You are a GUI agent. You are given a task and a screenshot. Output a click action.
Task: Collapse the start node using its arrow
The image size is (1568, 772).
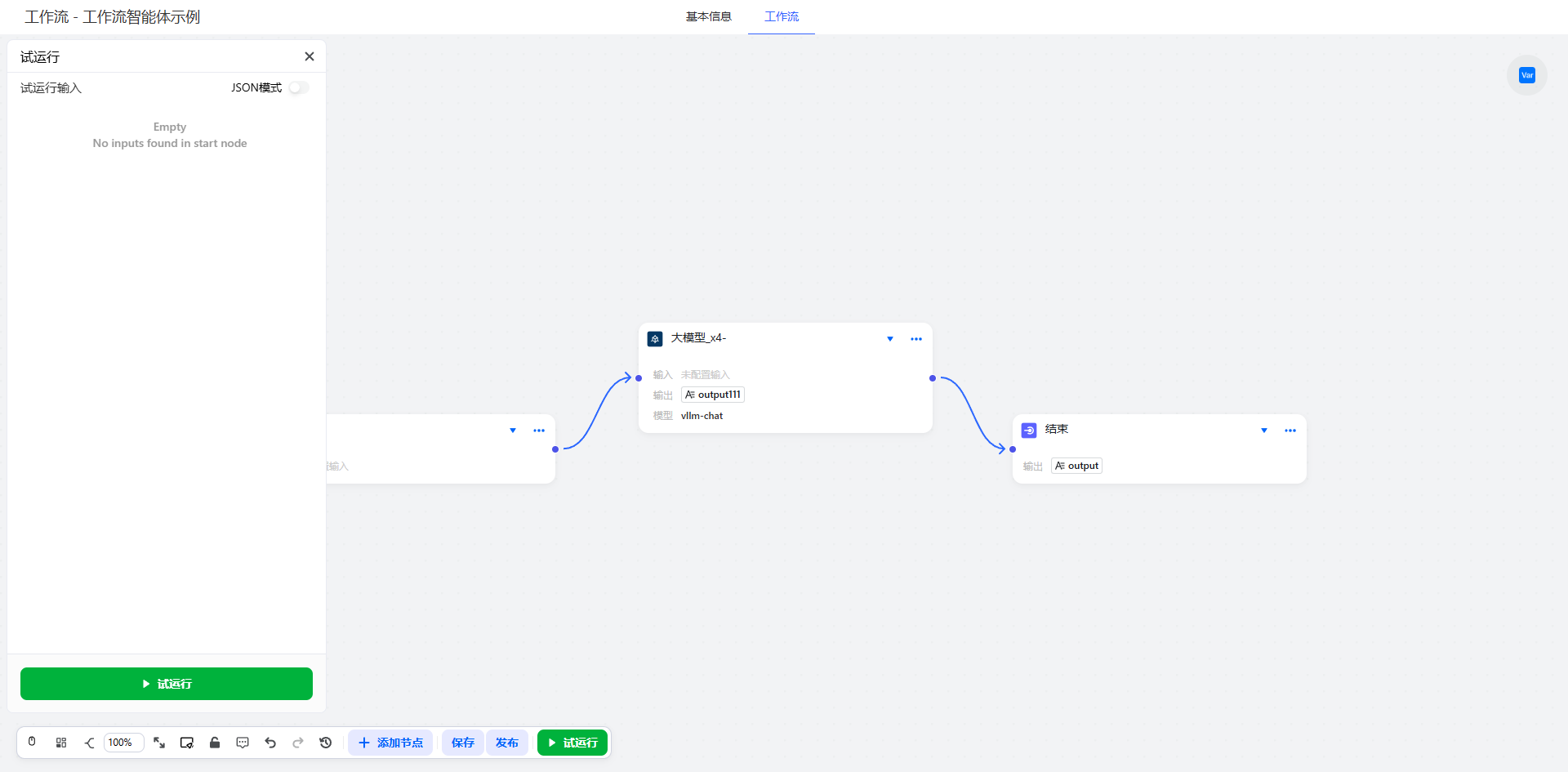(x=513, y=431)
